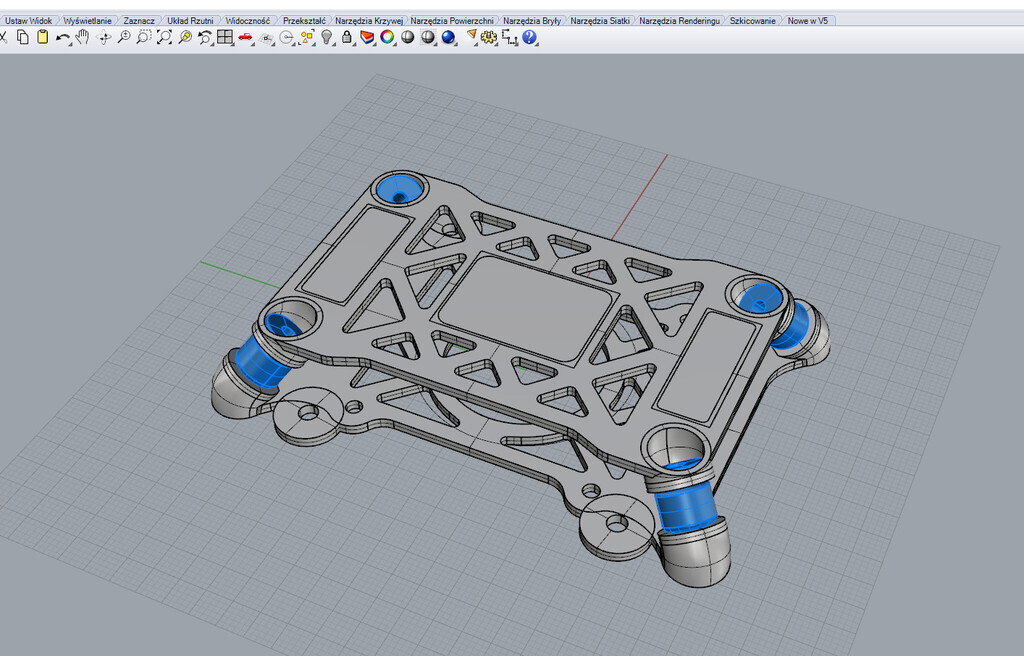Click the Paste clipboard icon
Viewport: 1024px width, 656px height.
click(x=42, y=37)
